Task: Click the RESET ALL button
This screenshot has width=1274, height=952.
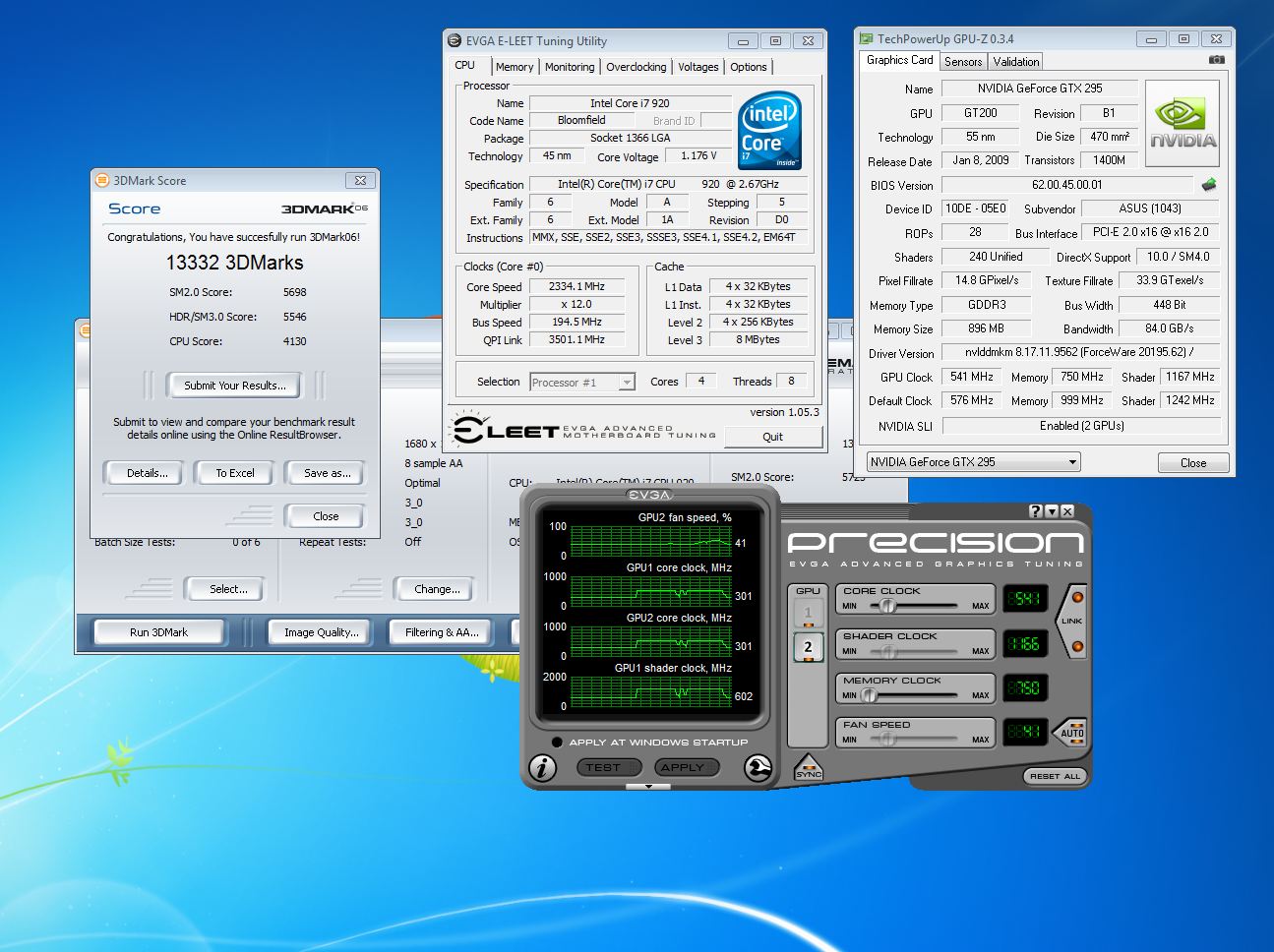Action: (x=1055, y=776)
